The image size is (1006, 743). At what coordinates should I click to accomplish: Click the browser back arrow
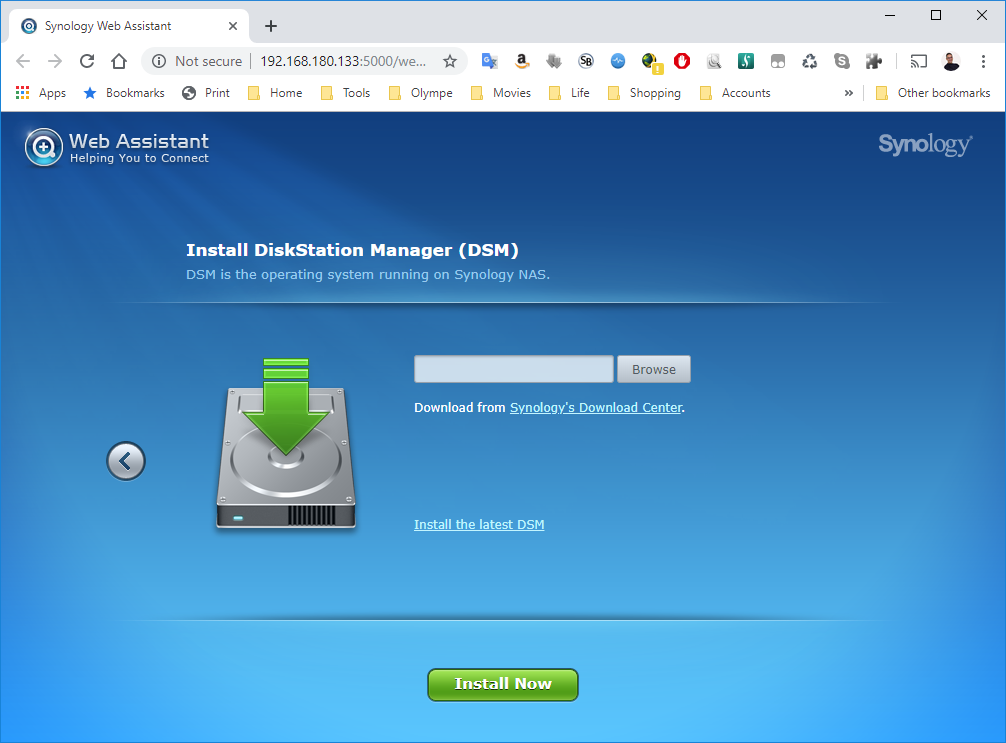tap(23, 61)
